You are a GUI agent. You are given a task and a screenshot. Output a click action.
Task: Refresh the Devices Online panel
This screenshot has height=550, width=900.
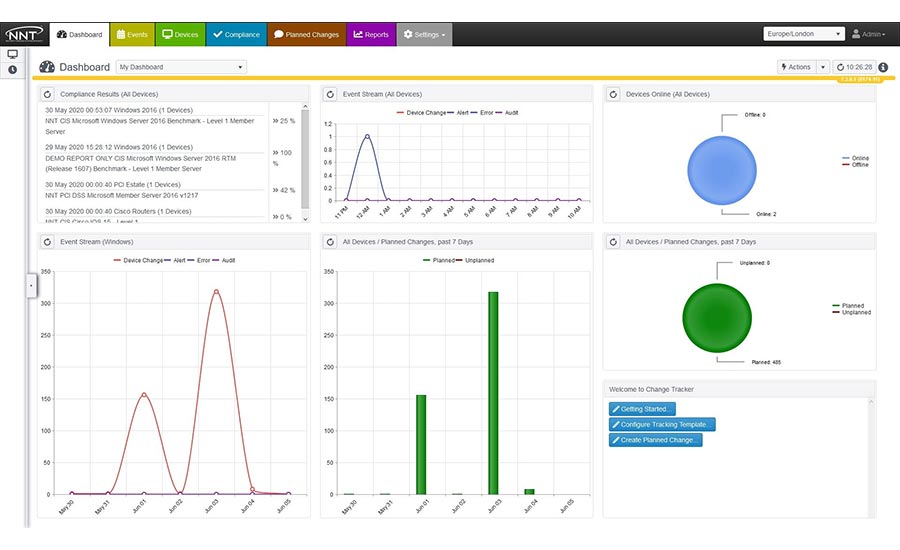point(612,94)
